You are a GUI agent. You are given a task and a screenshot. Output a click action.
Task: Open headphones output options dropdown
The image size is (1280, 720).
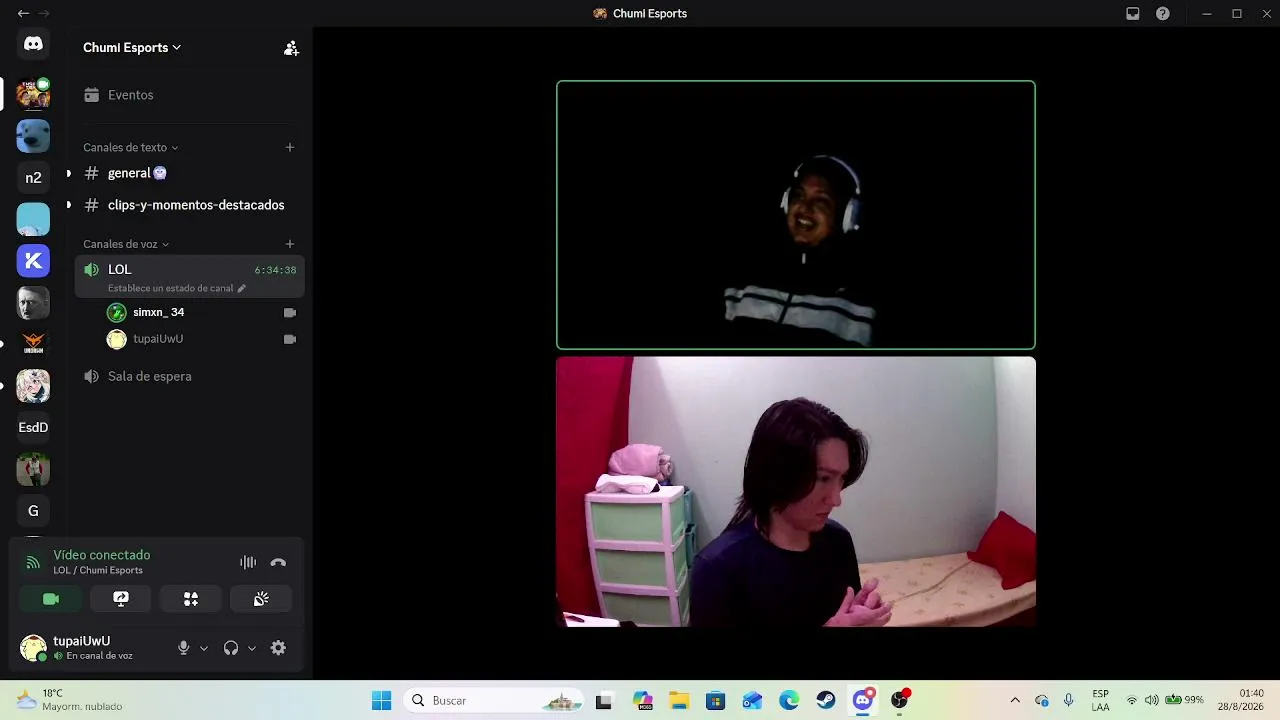point(252,648)
